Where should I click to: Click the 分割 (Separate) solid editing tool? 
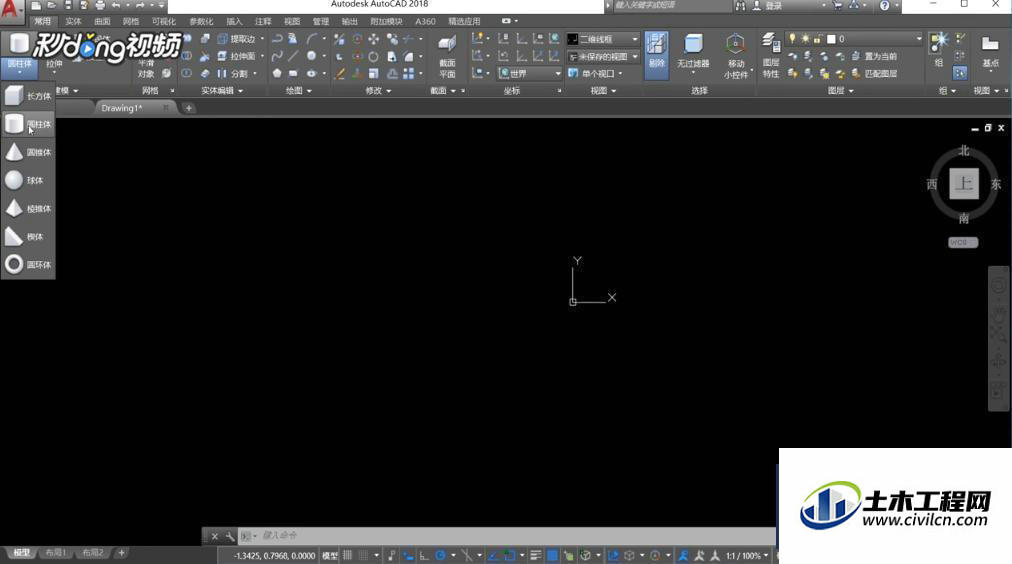233,74
